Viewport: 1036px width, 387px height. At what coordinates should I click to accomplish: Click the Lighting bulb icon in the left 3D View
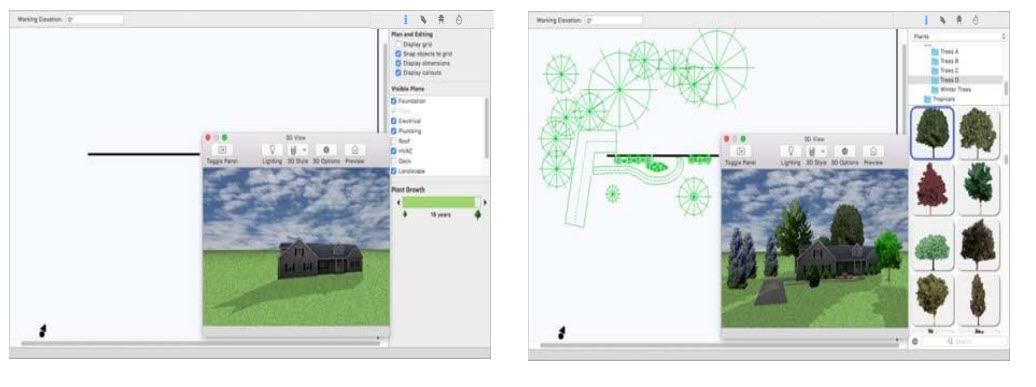pyautogui.click(x=272, y=151)
